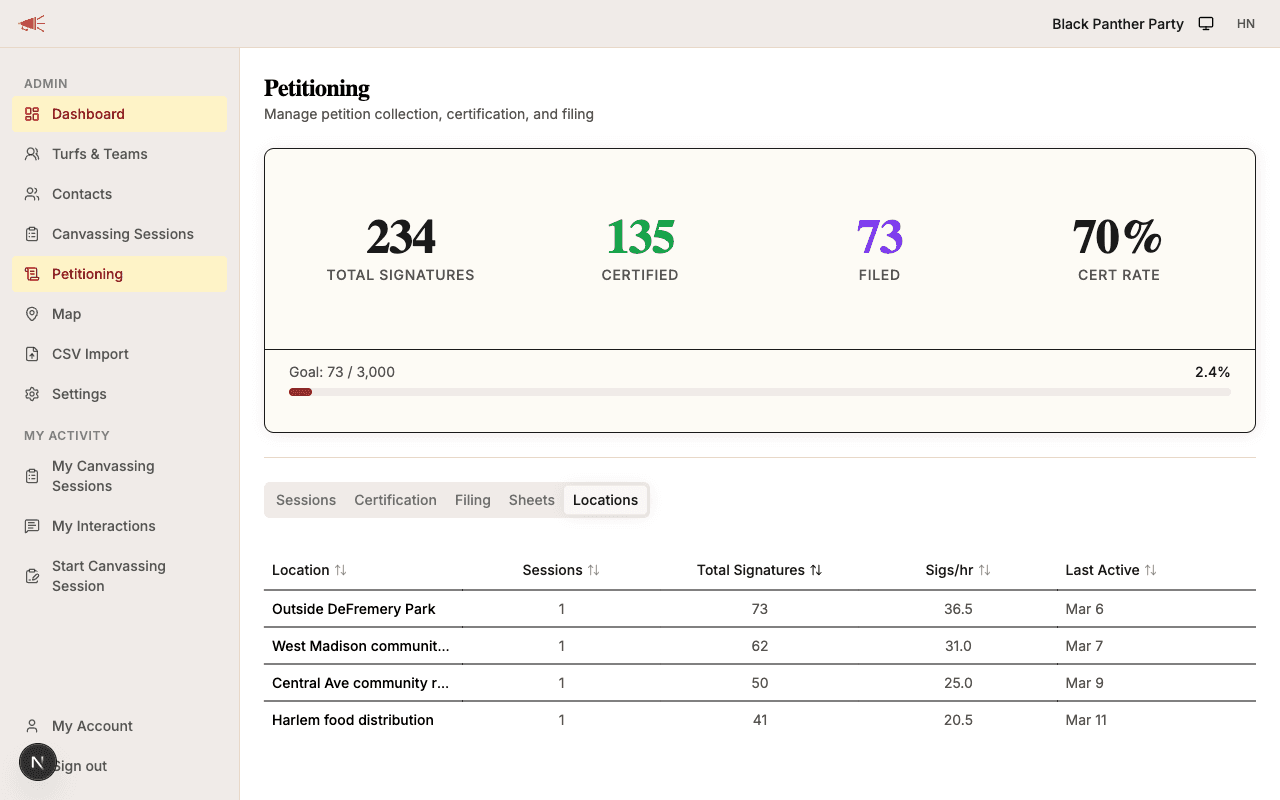Click the 234 Total Signatures stat
The image size is (1280, 800).
tap(401, 249)
